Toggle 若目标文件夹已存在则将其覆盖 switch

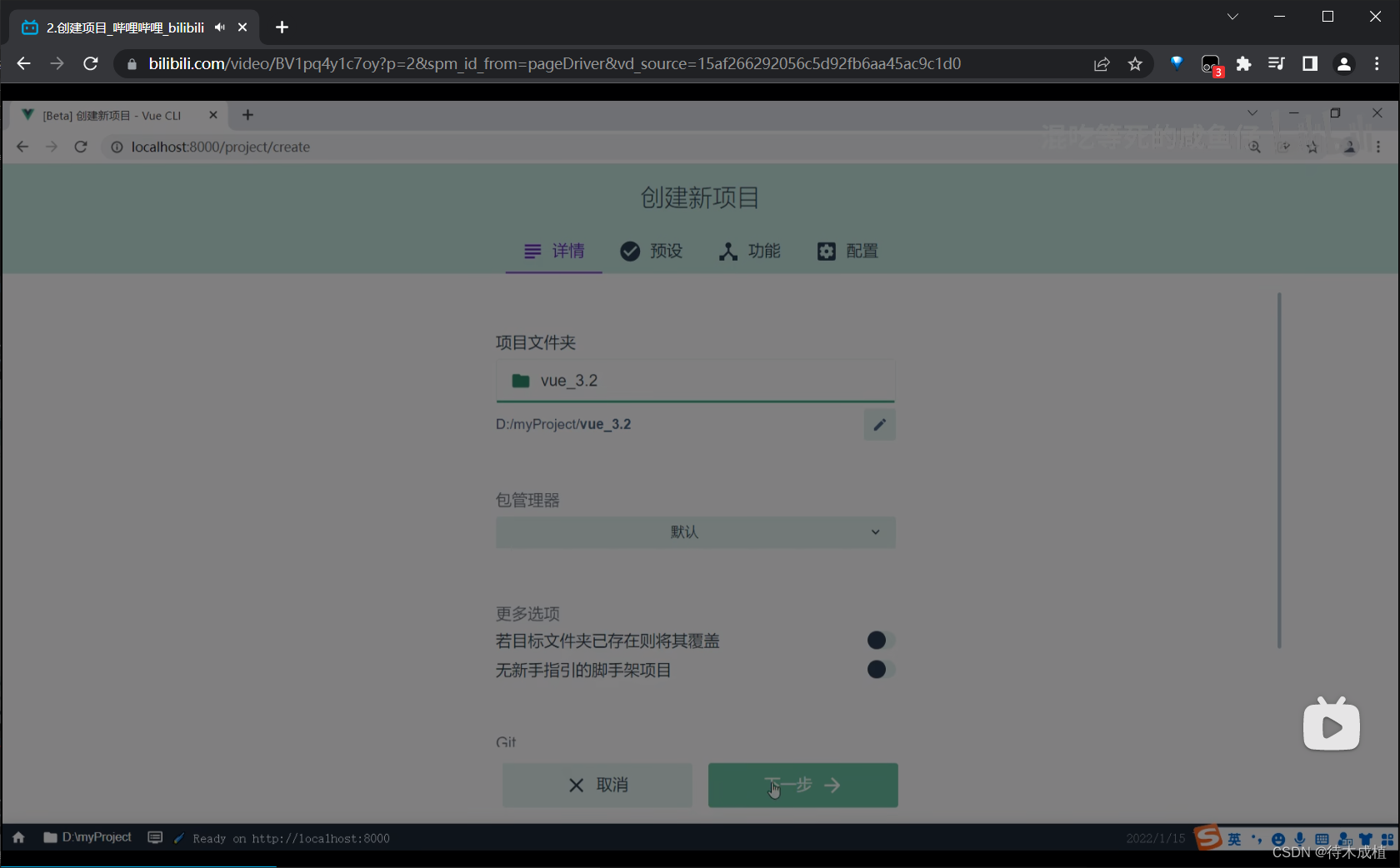click(x=880, y=640)
